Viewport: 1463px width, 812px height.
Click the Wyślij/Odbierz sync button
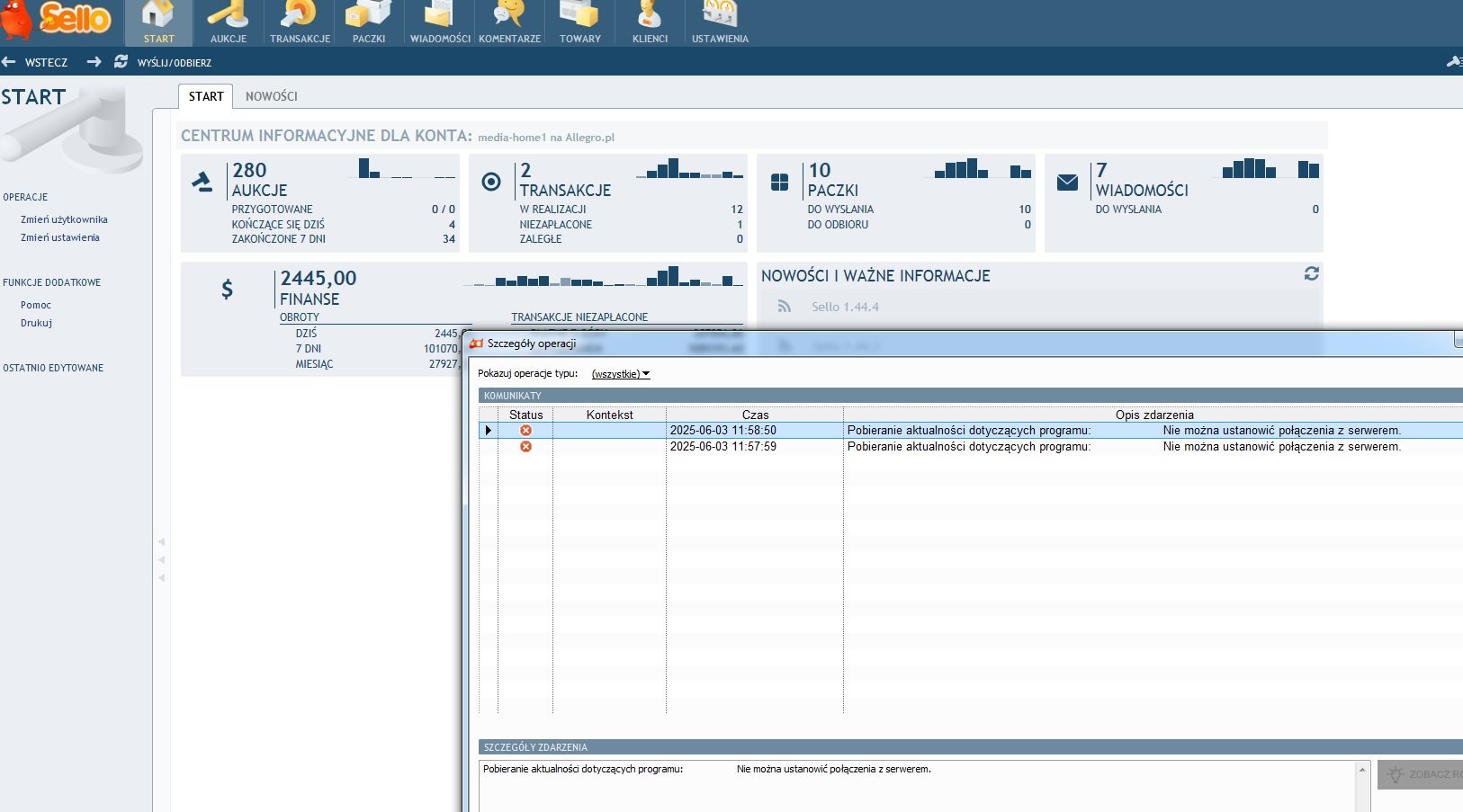tap(164, 62)
